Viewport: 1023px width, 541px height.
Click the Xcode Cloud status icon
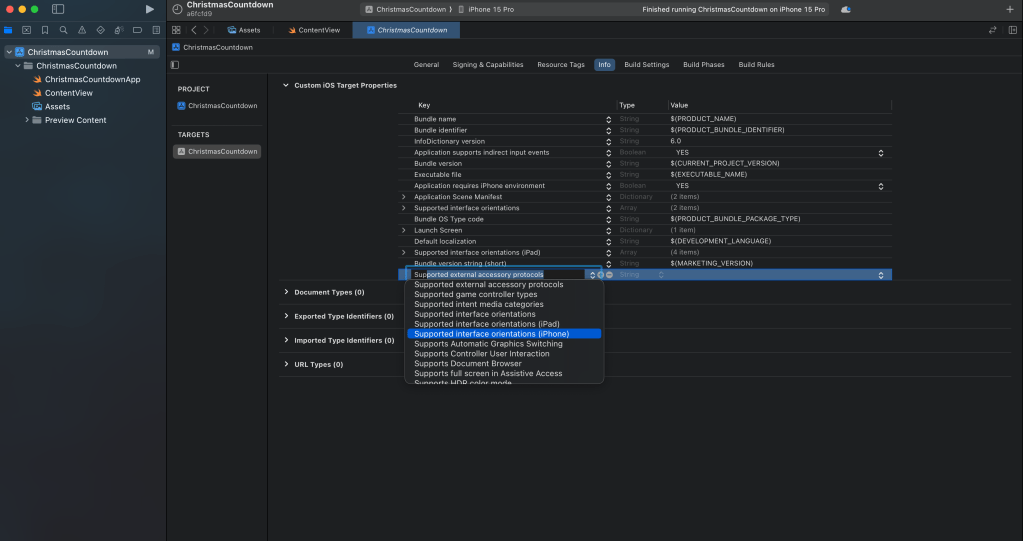tap(846, 9)
